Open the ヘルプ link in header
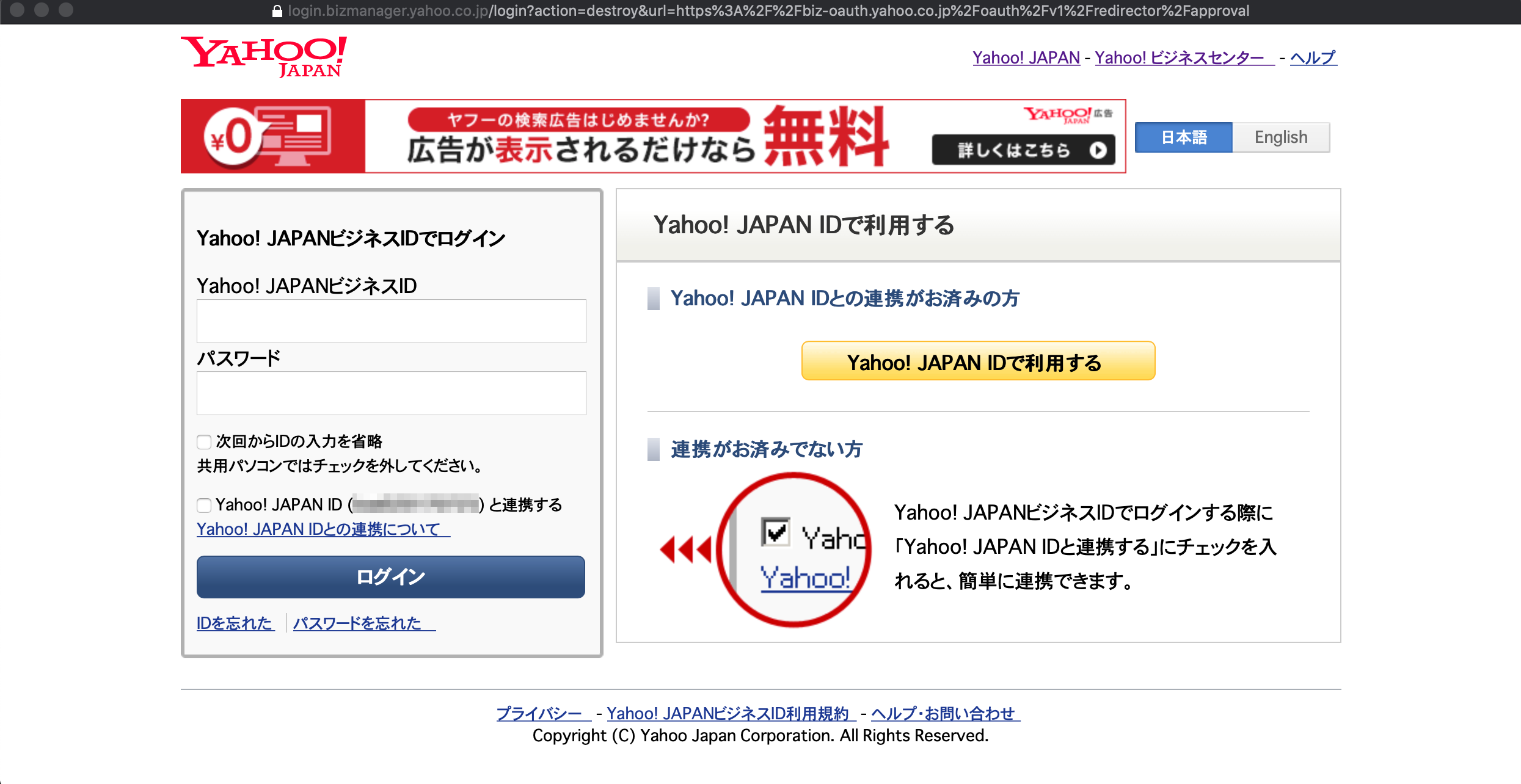The height and width of the screenshot is (784, 1521). (x=1313, y=57)
